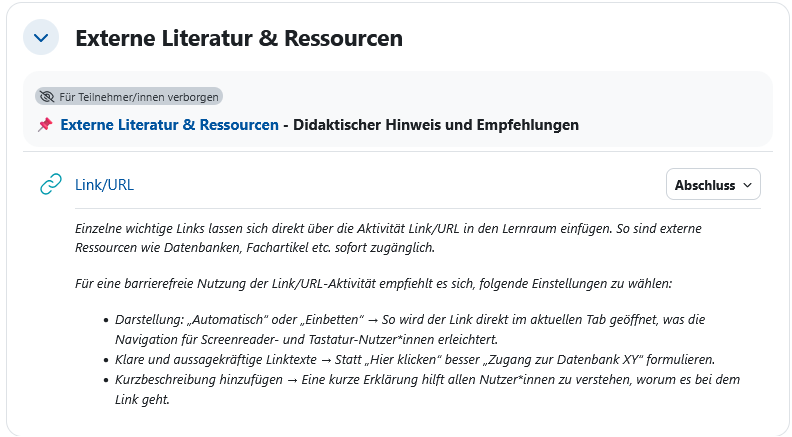The height and width of the screenshot is (437, 792).
Task: Click the crossed-out eye hidden icon
Action: [46, 97]
